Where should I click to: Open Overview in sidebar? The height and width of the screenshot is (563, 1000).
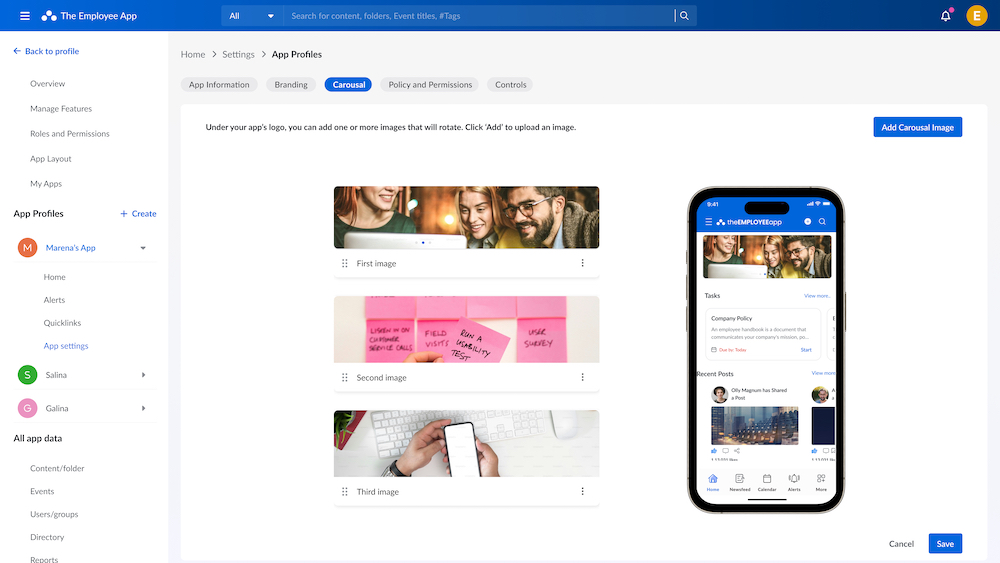coord(47,84)
